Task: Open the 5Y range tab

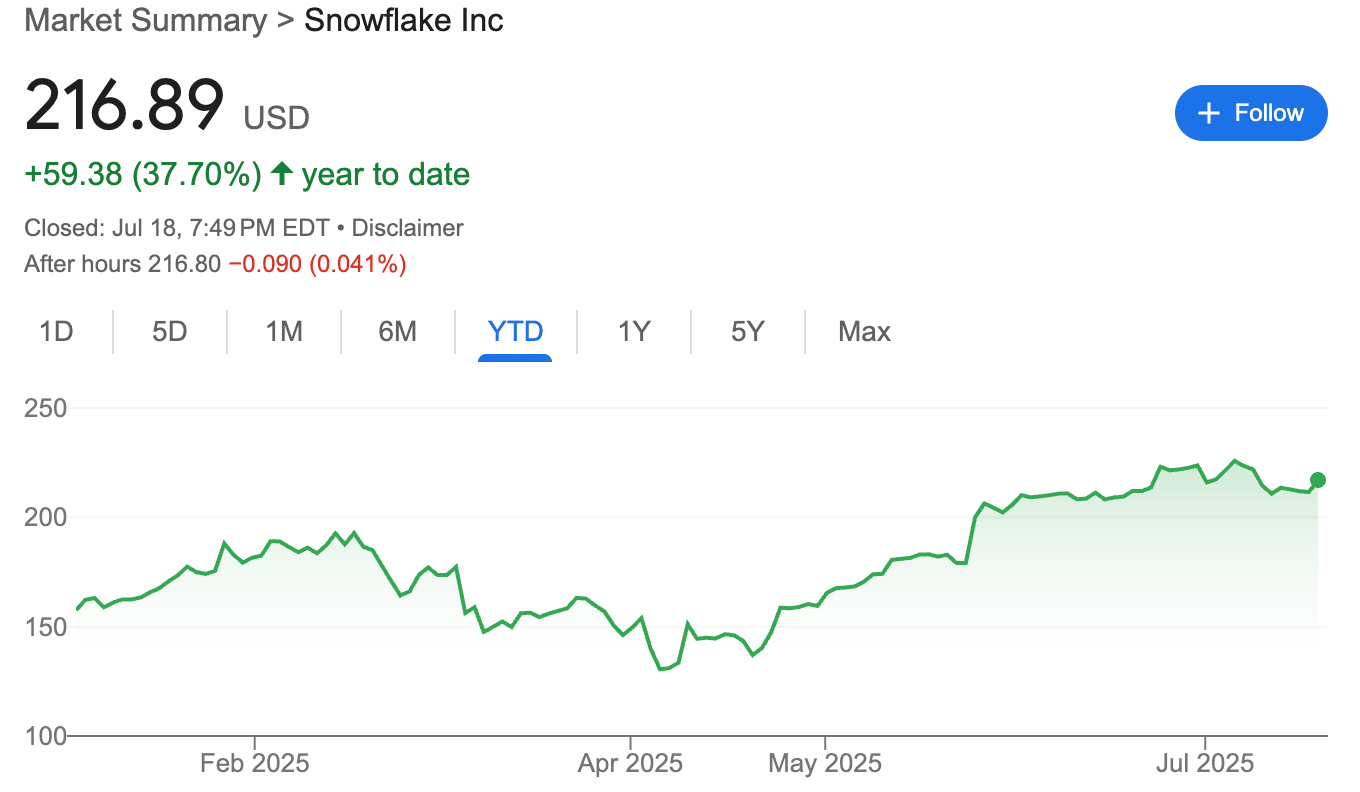Action: click(x=747, y=331)
